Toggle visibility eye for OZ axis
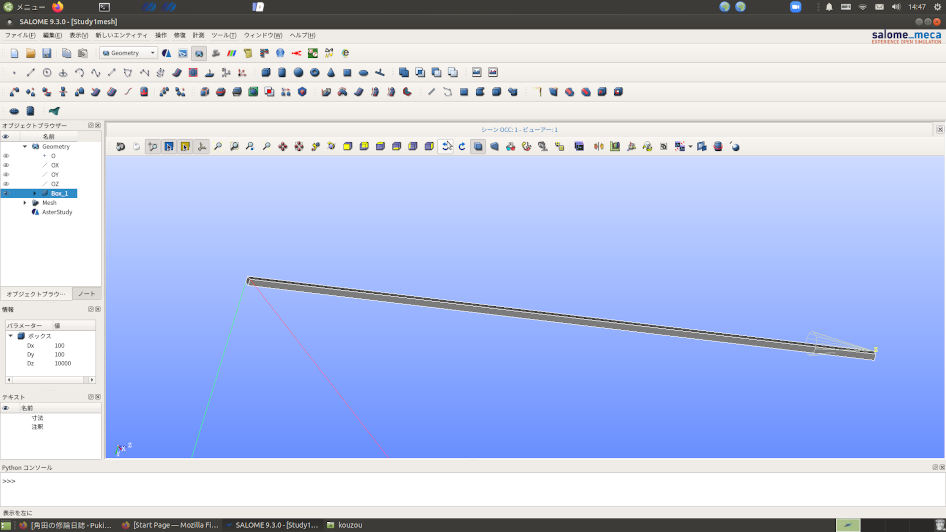The height and width of the screenshot is (532, 946). click(x=6, y=184)
